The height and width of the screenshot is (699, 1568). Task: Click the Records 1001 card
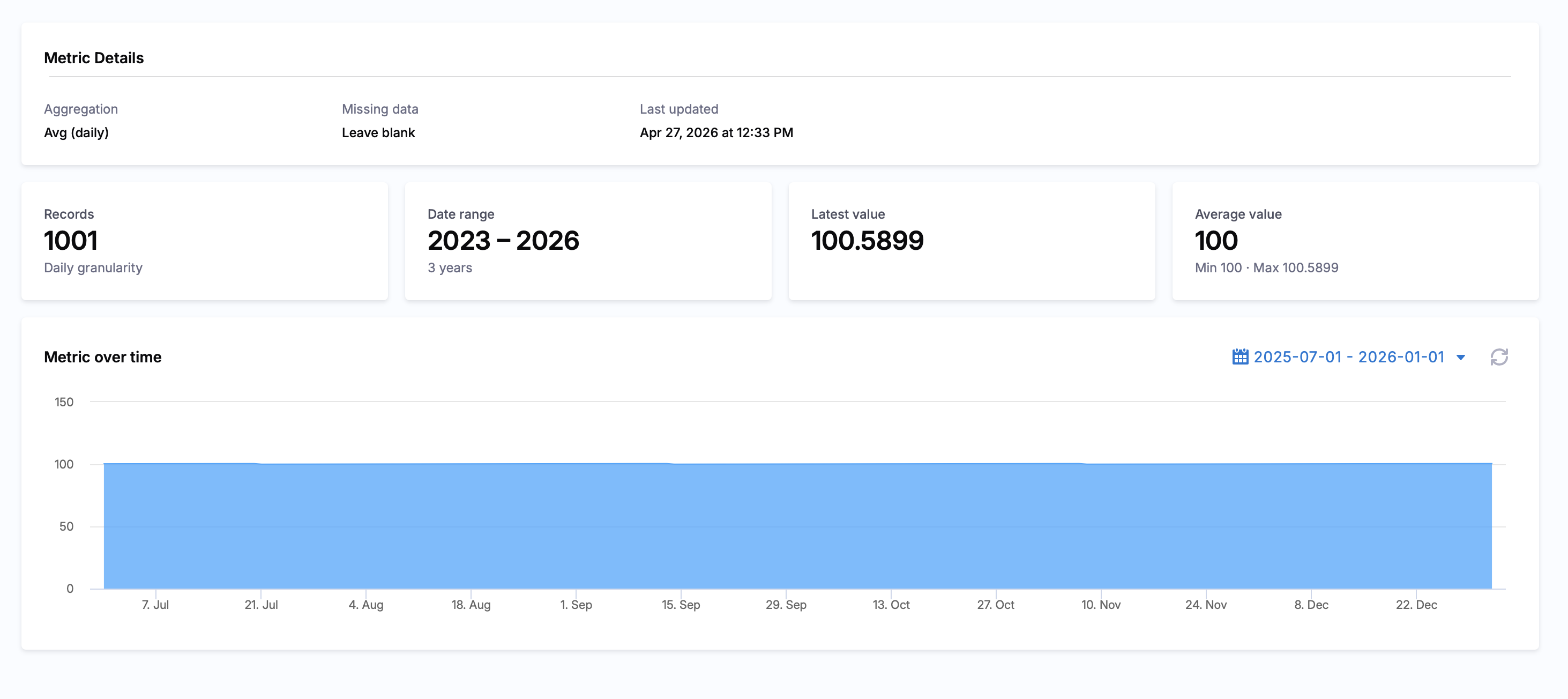[205, 241]
